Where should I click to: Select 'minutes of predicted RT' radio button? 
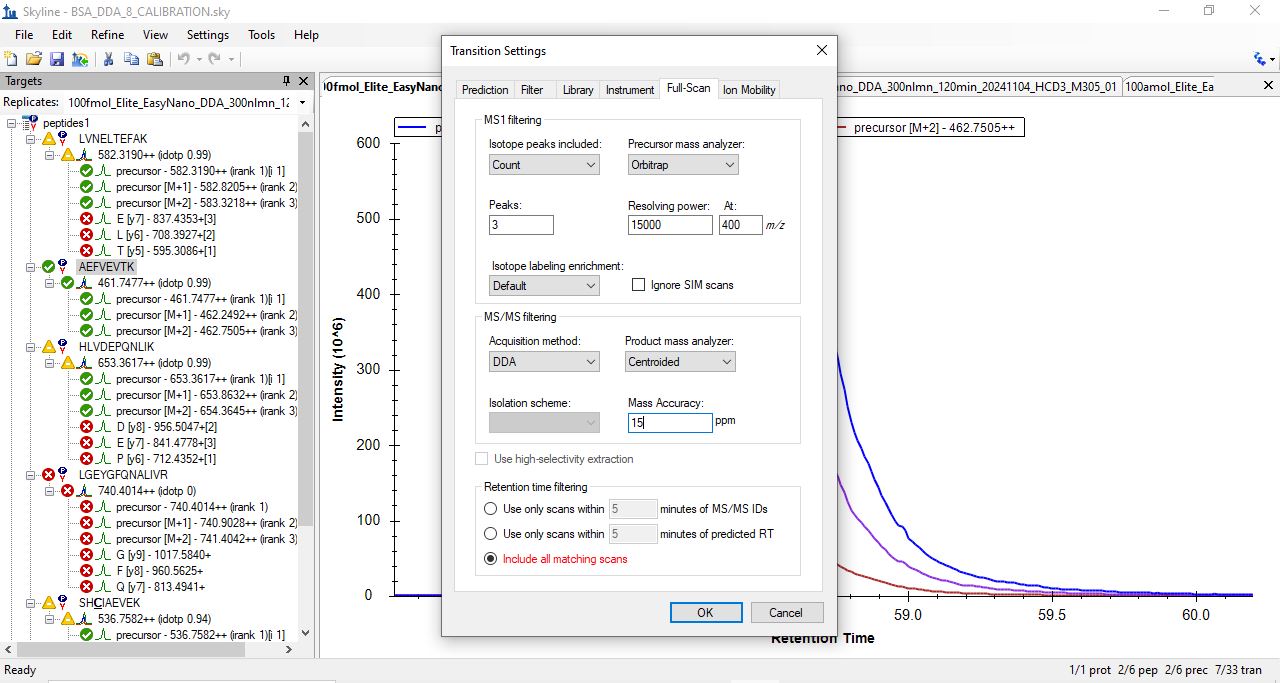[x=490, y=534]
